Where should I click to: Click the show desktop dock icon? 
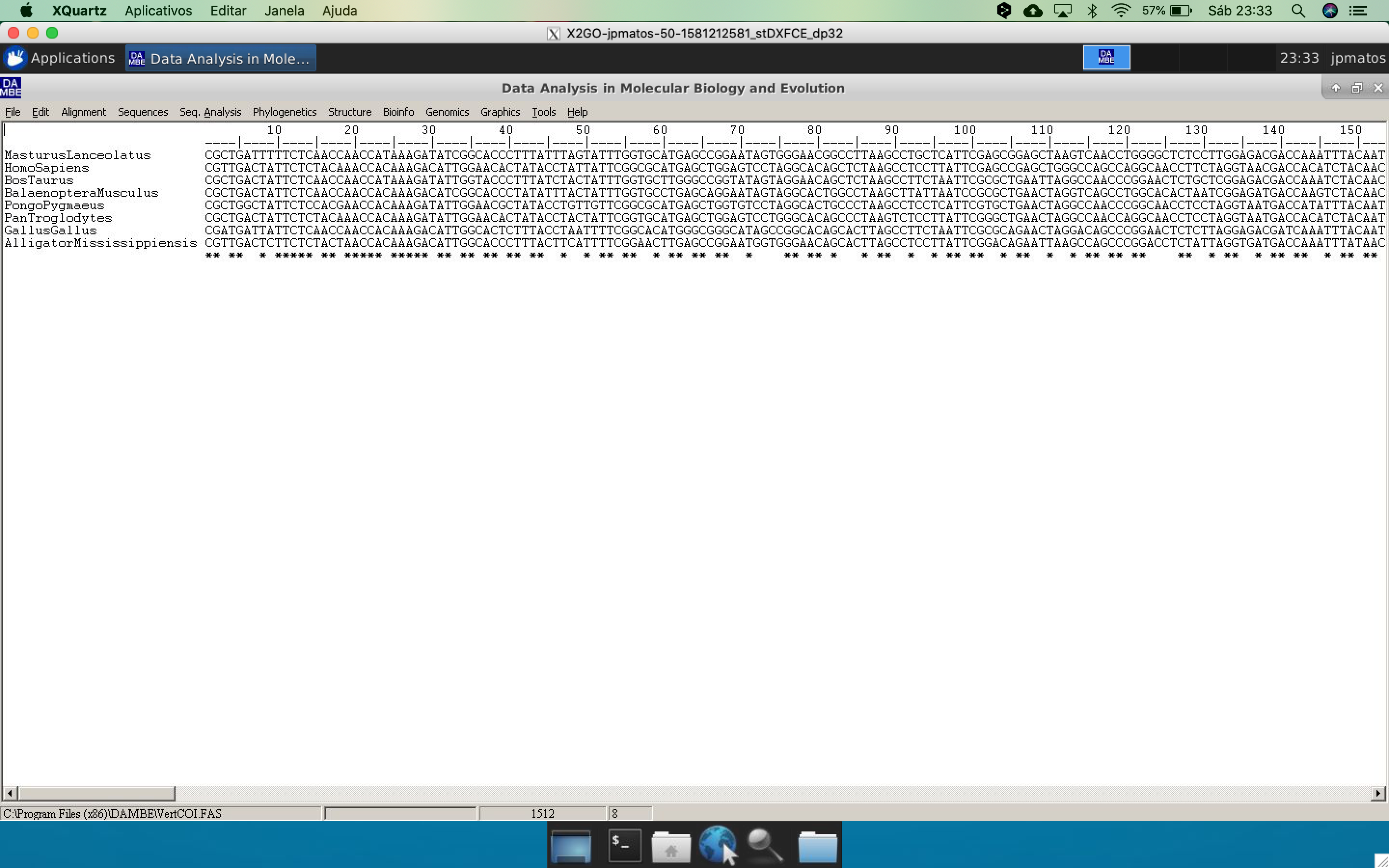(x=571, y=846)
